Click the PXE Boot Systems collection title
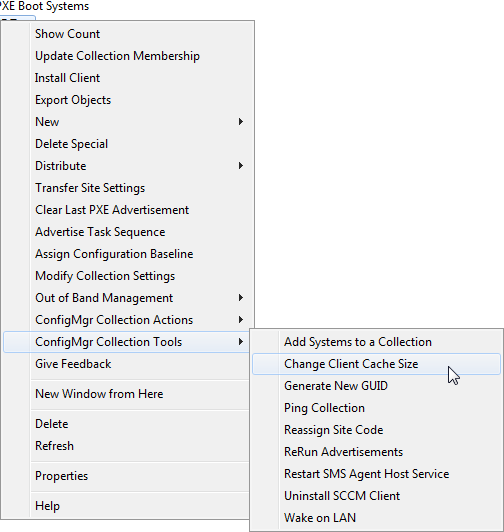Viewport: 504px width, 532px height. [44, 6]
